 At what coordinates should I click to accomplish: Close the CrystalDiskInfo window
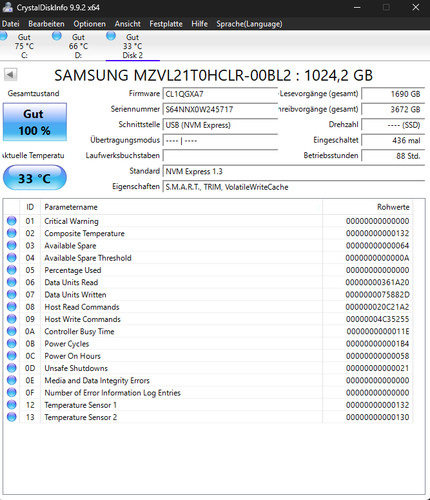(x=416, y=7)
